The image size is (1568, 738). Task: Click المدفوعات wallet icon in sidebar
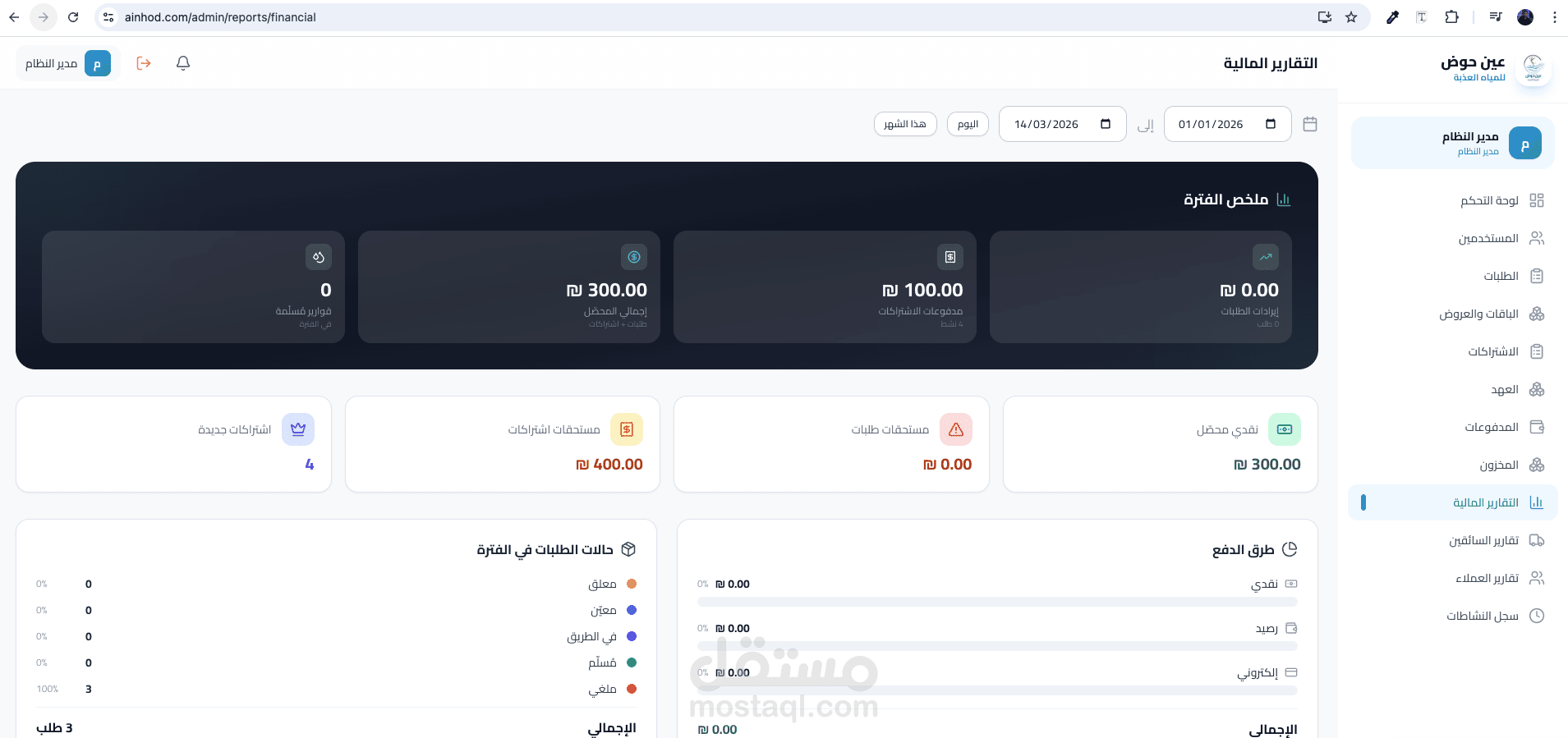[1537, 427]
